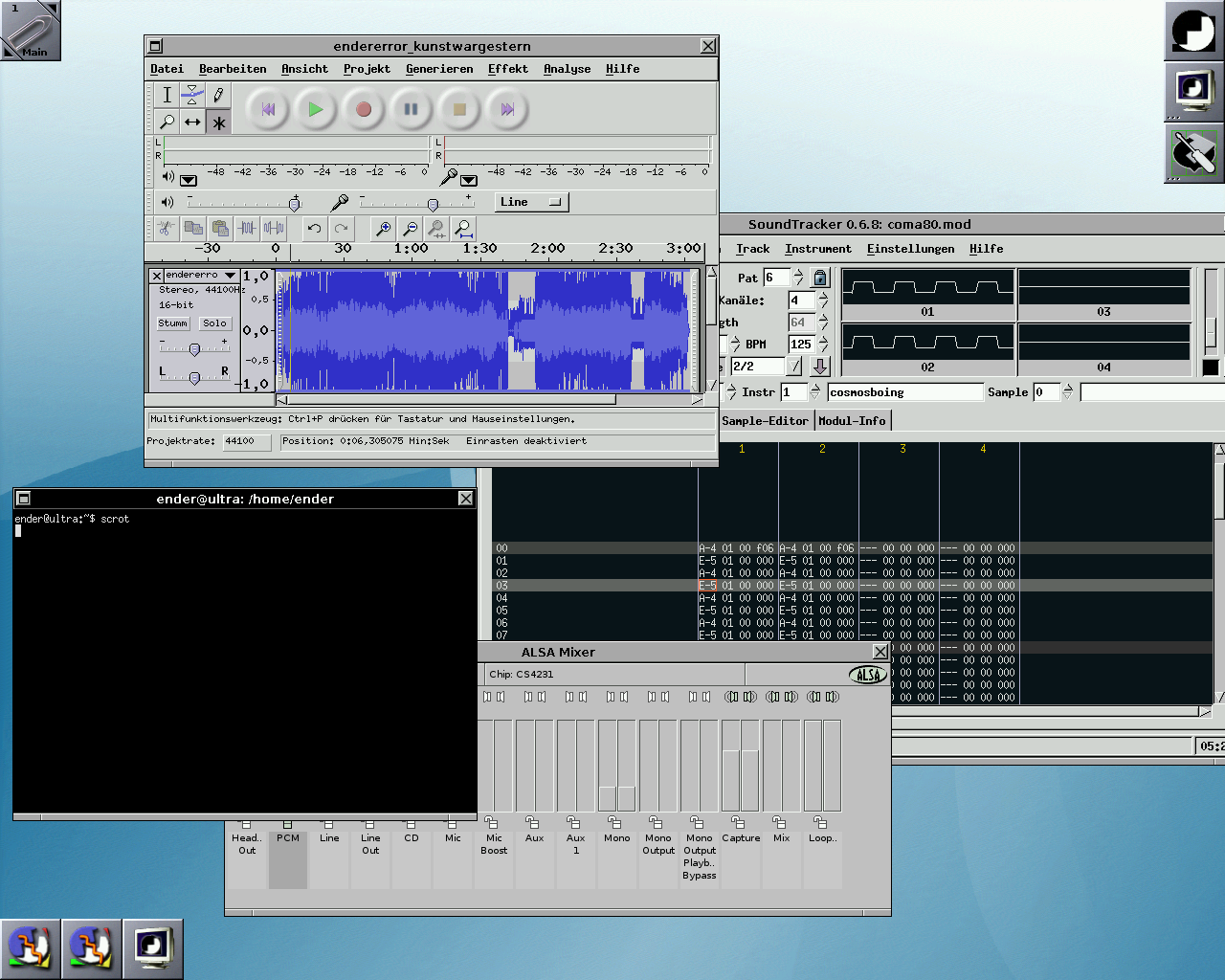Select the Draw pencil tool
Screen dimensions: 1225x980
click(218, 94)
